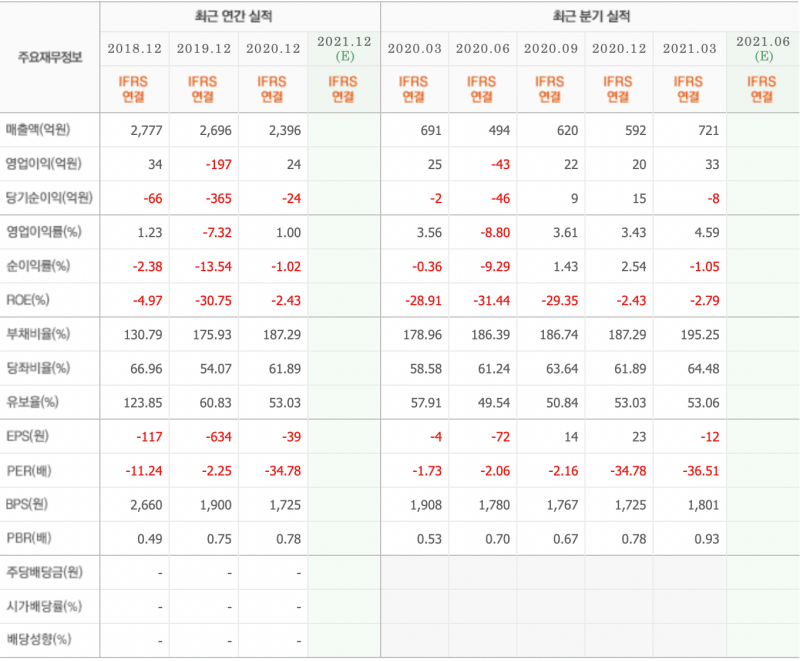800x661 pixels.
Task: Click debt ratio value 130.79
Action: pyautogui.click(x=143, y=335)
